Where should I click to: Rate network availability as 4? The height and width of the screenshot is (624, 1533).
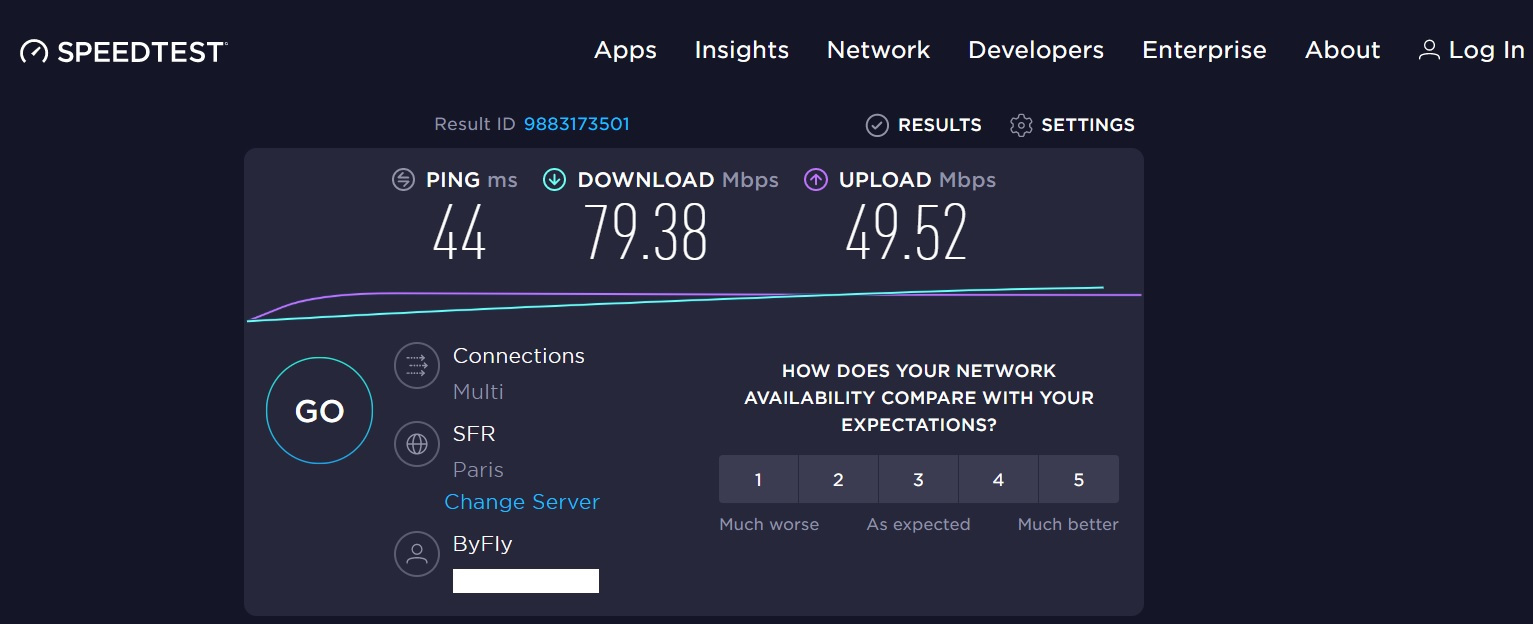point(998,479)
